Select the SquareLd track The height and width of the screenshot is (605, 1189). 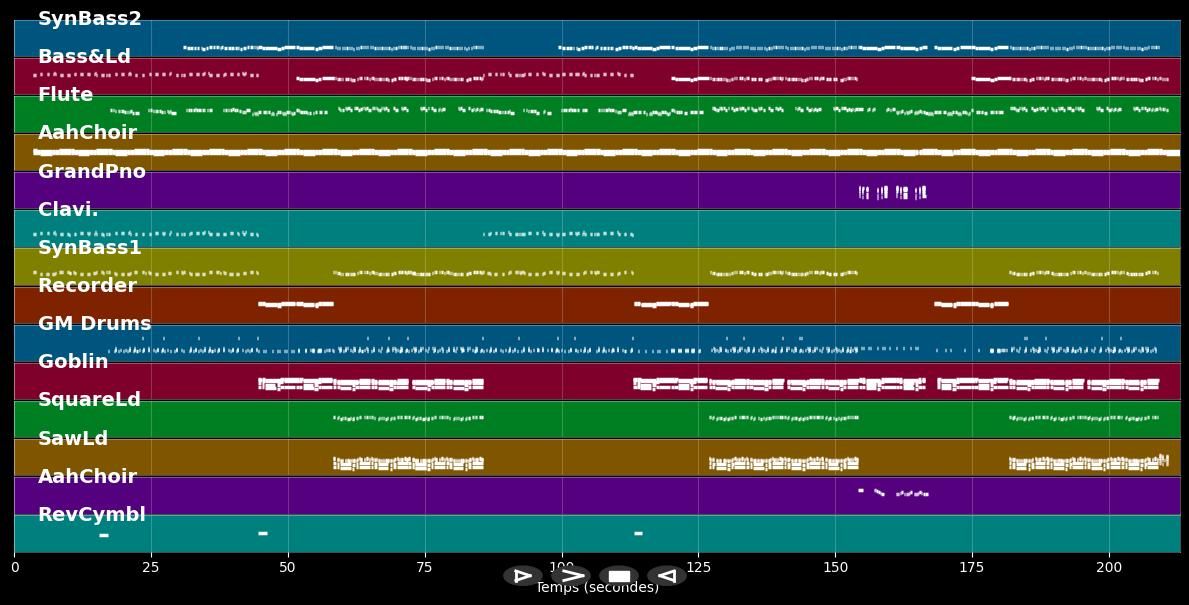coord(90,399)
